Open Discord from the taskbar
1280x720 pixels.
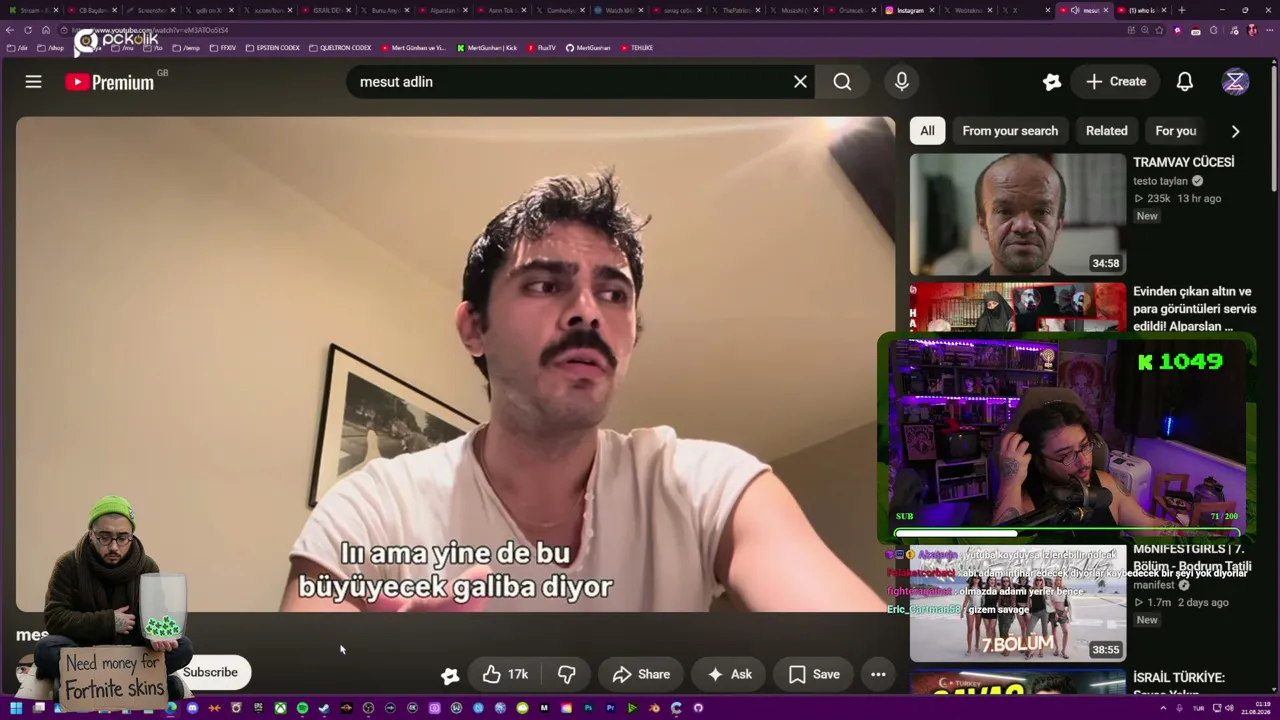point(193,708)
